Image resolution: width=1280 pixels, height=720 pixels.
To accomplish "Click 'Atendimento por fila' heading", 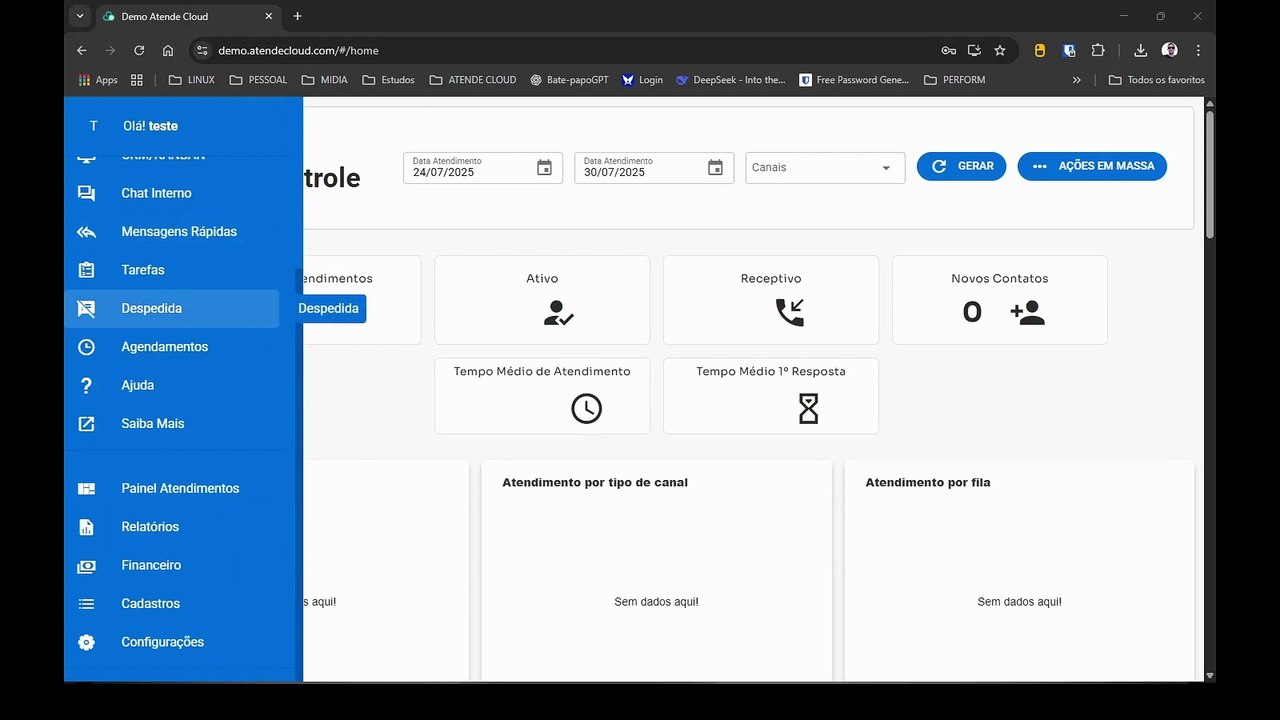I will (x=928, y=482).
